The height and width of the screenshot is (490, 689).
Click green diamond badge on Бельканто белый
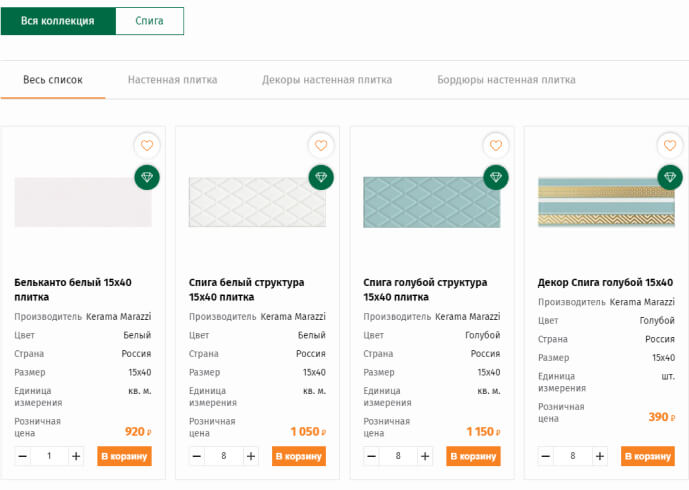[147, 177]
